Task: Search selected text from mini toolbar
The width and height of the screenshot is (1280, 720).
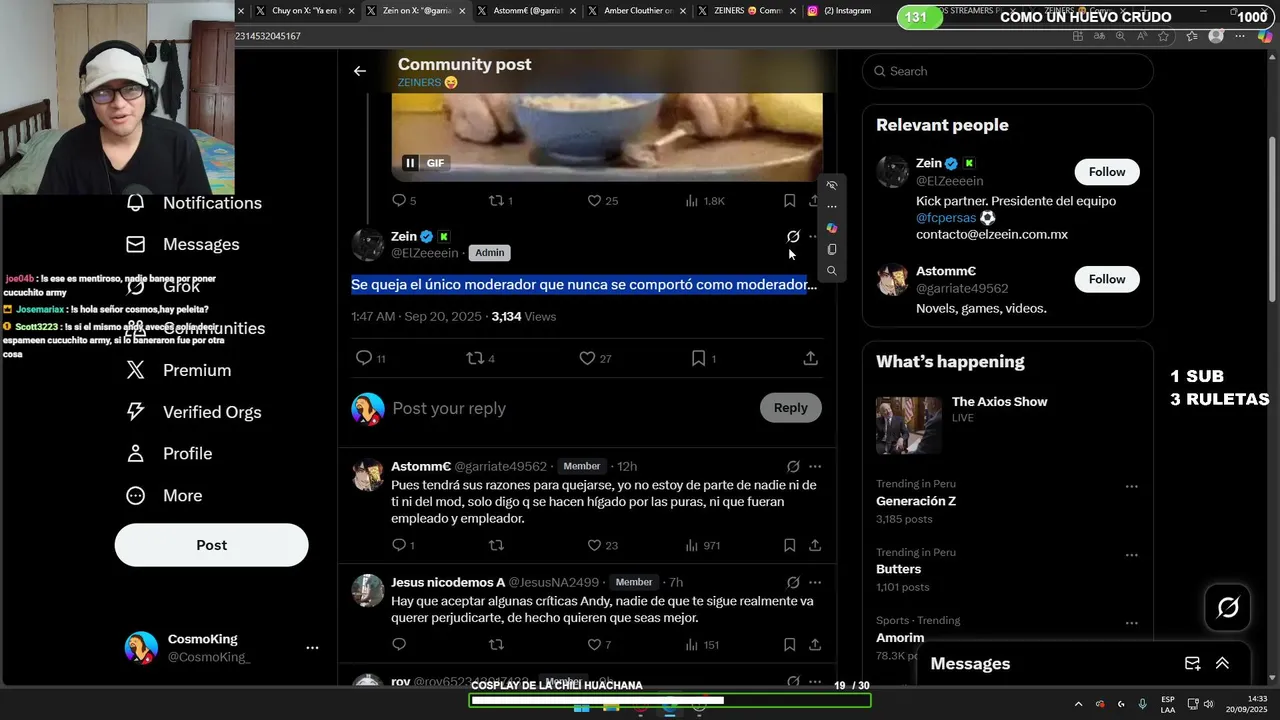Action: click(x=831, y=271)
